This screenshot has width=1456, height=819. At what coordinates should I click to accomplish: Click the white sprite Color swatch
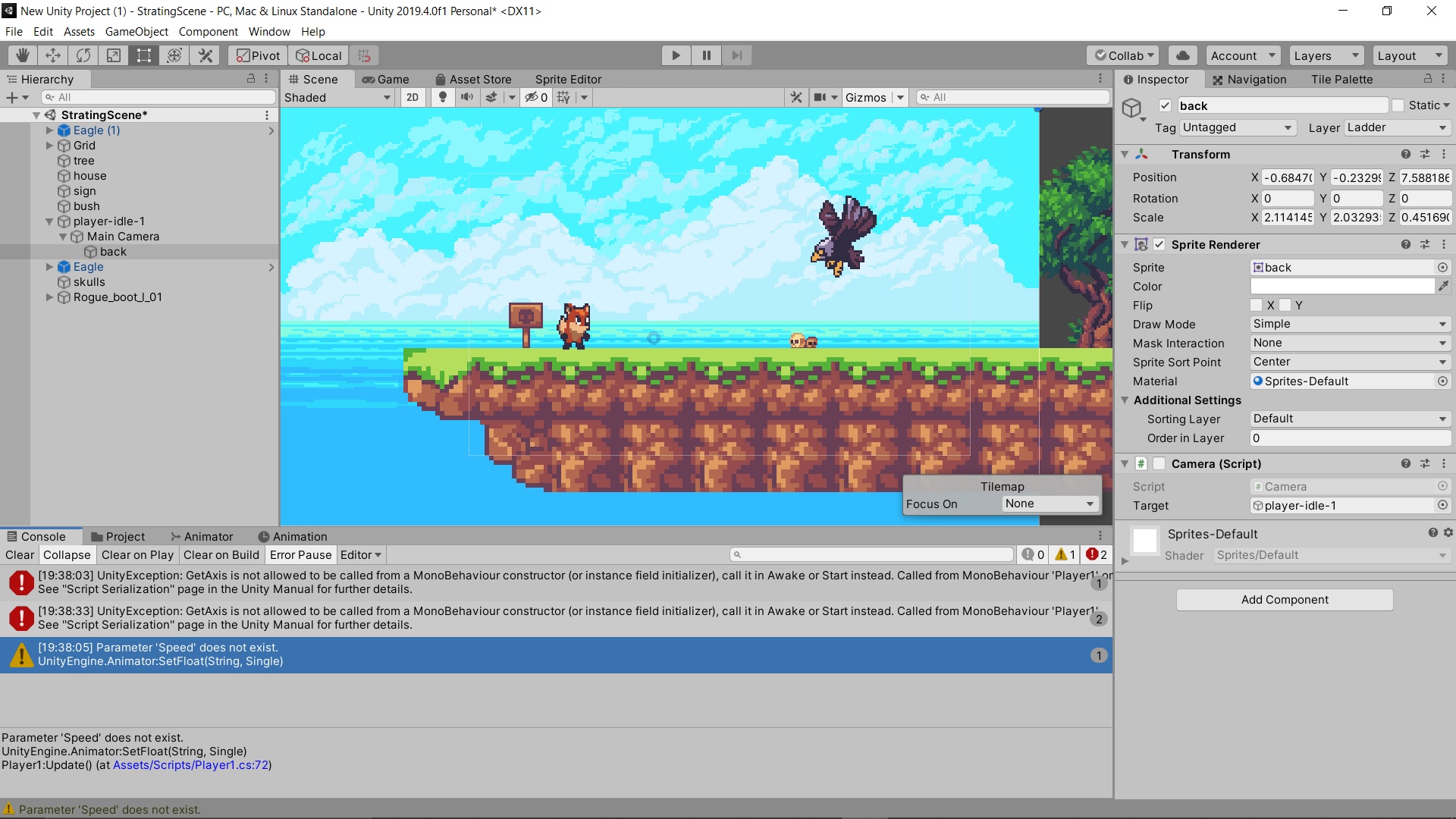pyautogui.click(x=1342, y=286)
